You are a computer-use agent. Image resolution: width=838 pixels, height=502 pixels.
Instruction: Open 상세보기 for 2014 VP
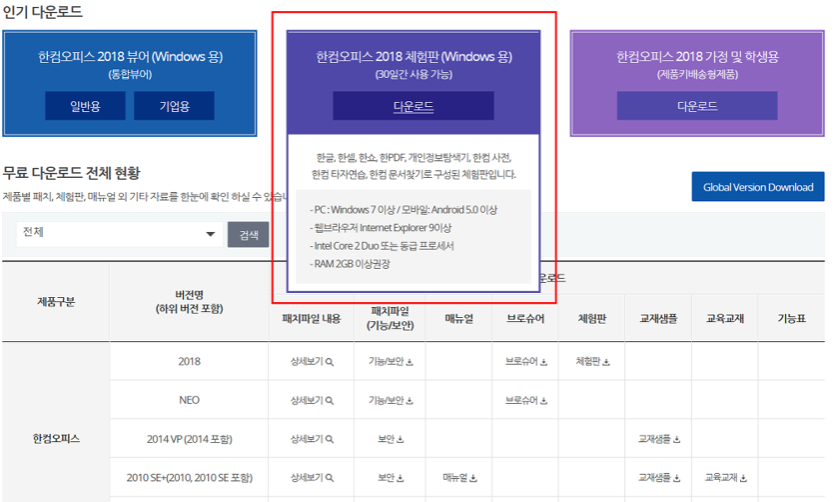pyautogui.click(x=312, y=439)
